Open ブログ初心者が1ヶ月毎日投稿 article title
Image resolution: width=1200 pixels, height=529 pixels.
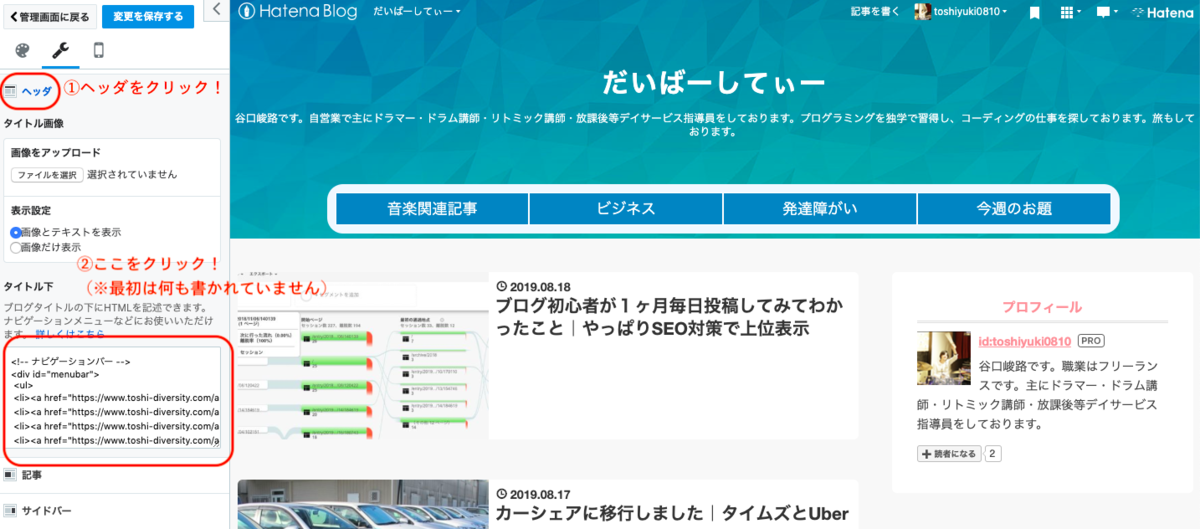point(669,315)
